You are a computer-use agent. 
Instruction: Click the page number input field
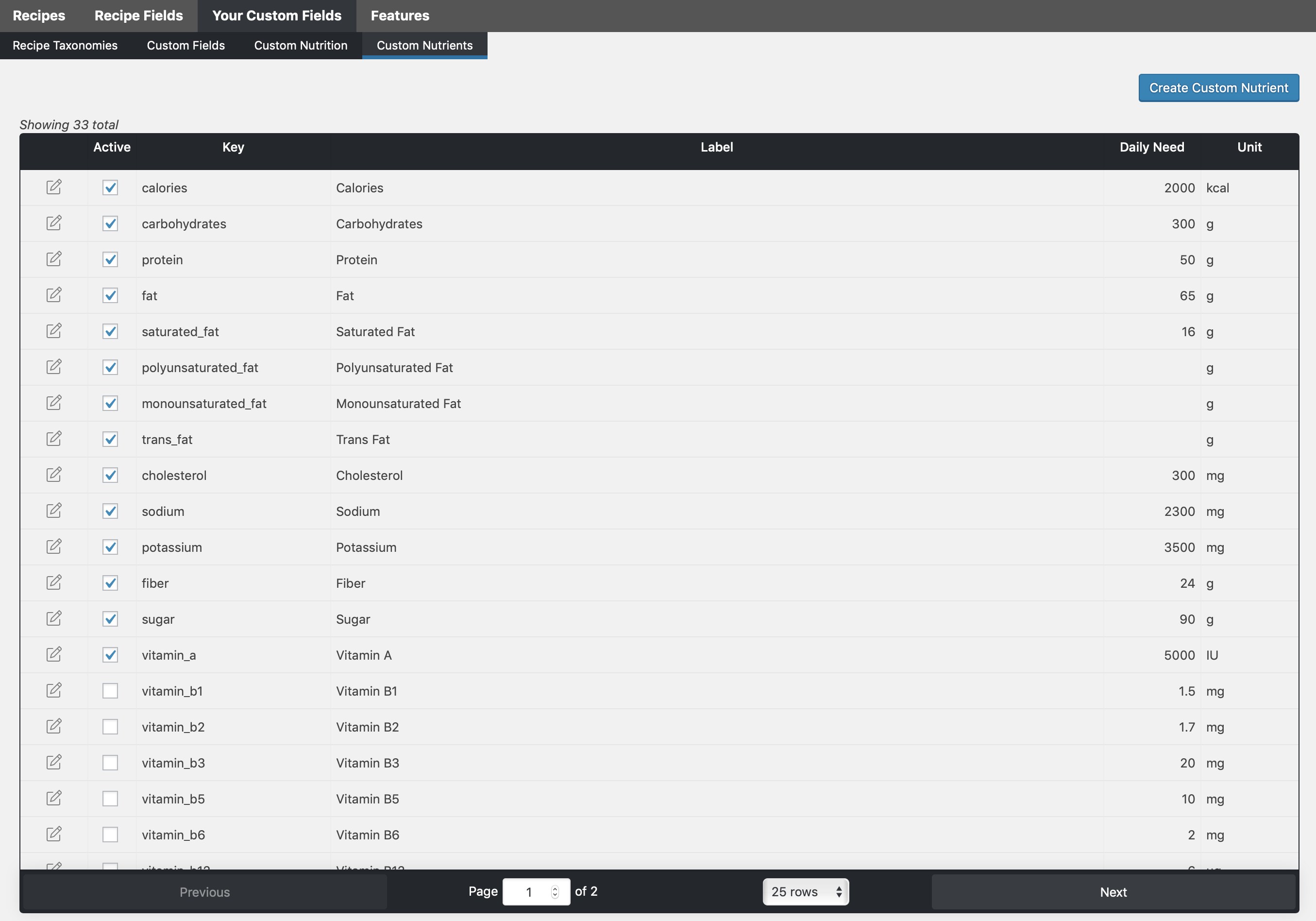(x=528, y=892)
